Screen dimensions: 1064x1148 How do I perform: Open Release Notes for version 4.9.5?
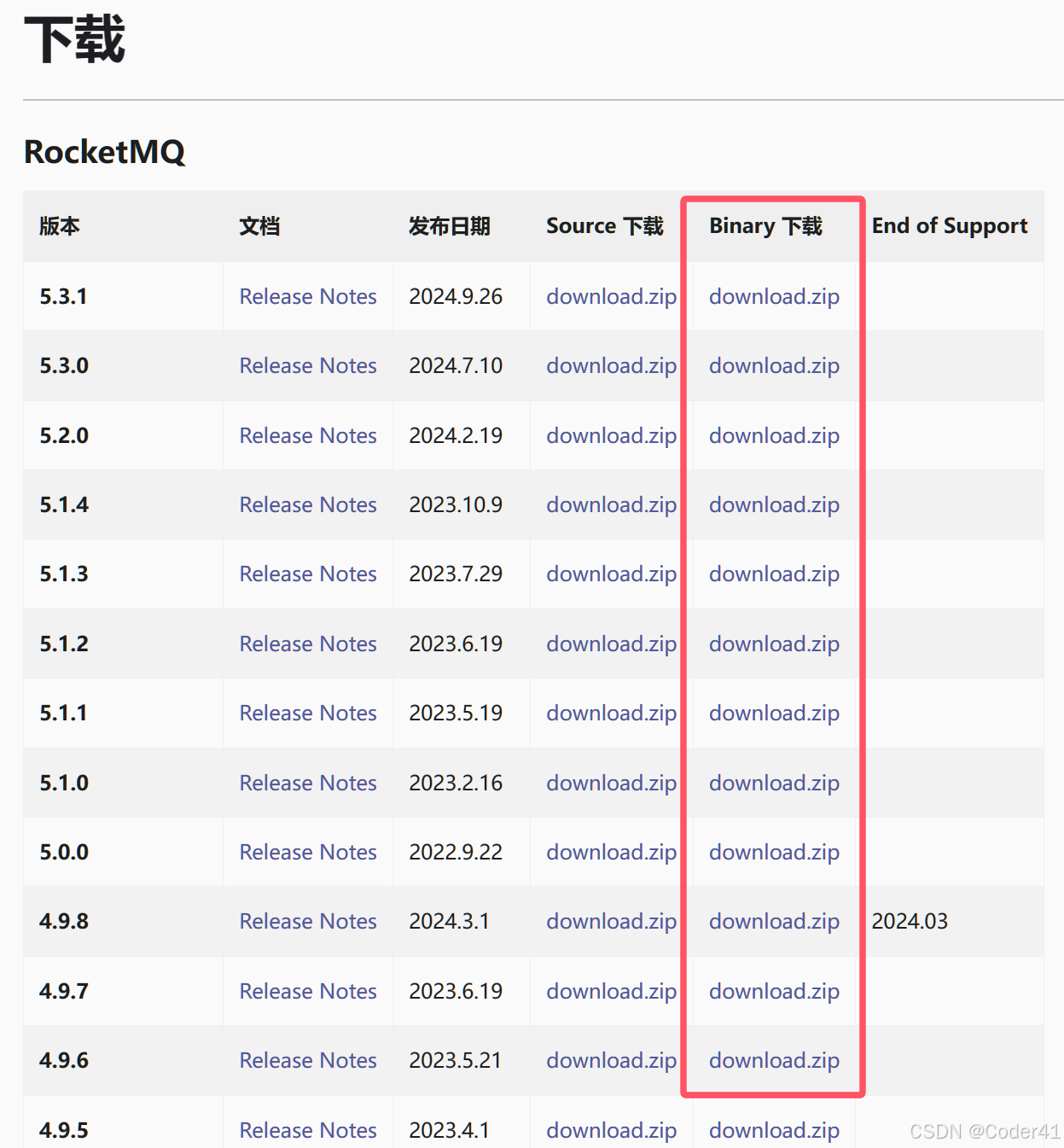pyautogui.click(x=308, y=1129)
